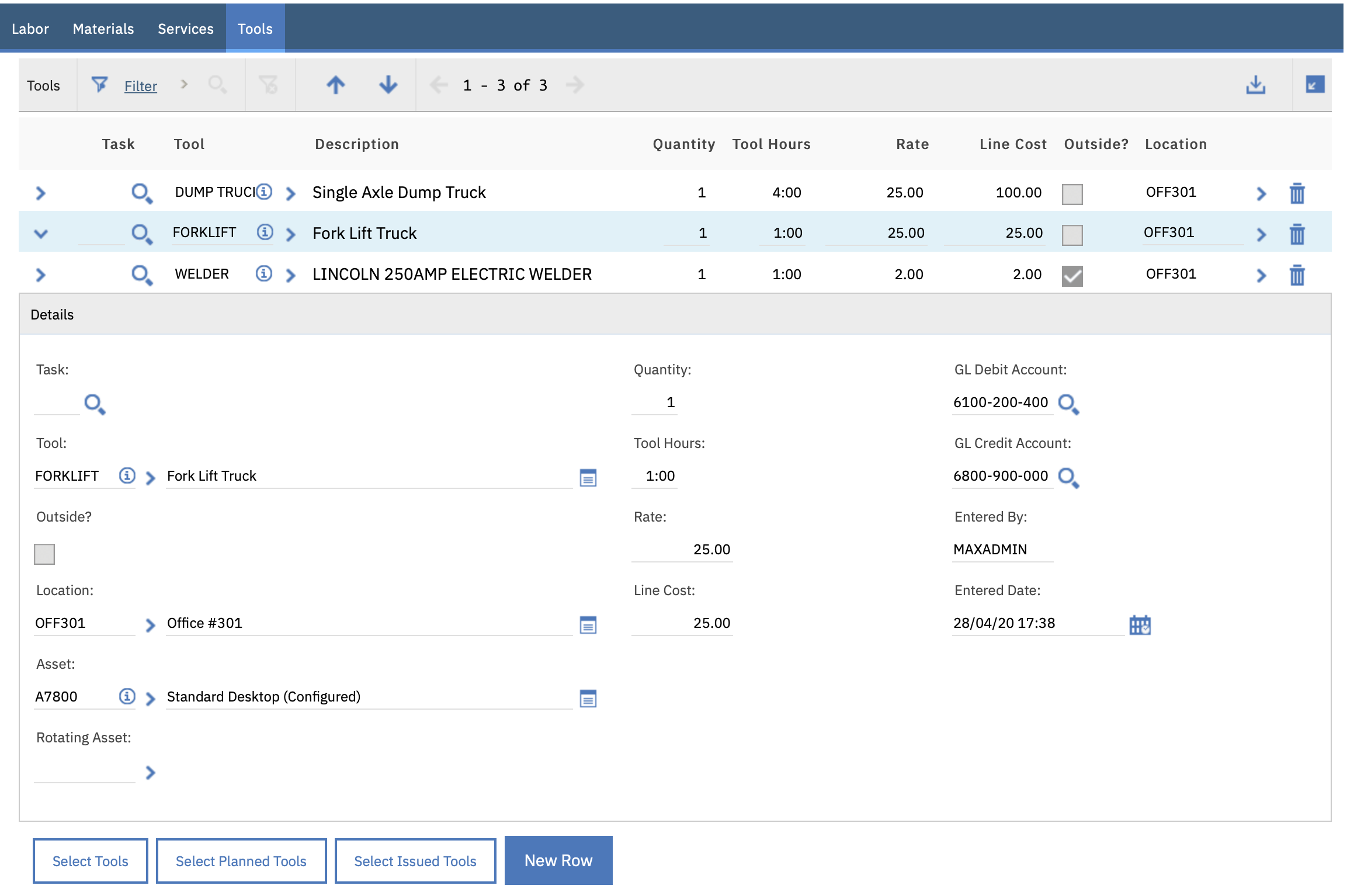Click the Previous Row up arrow

(335, 85)
